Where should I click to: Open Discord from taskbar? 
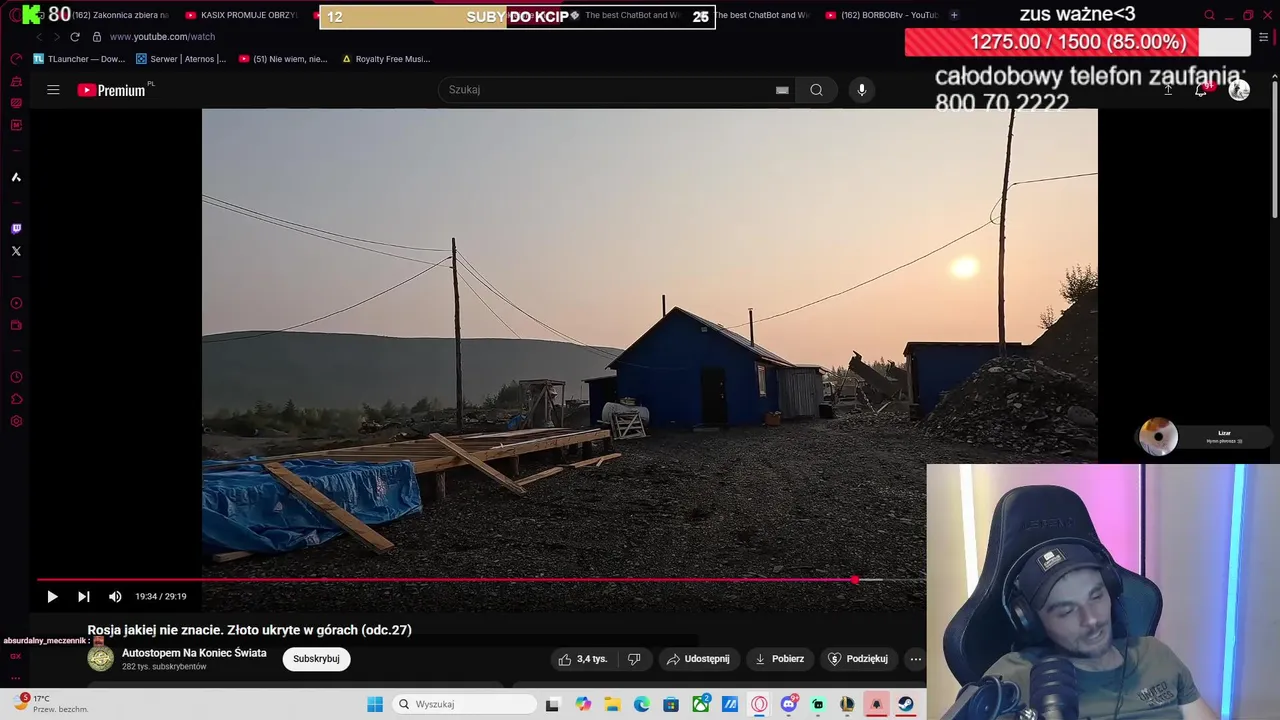click(788, 704)
